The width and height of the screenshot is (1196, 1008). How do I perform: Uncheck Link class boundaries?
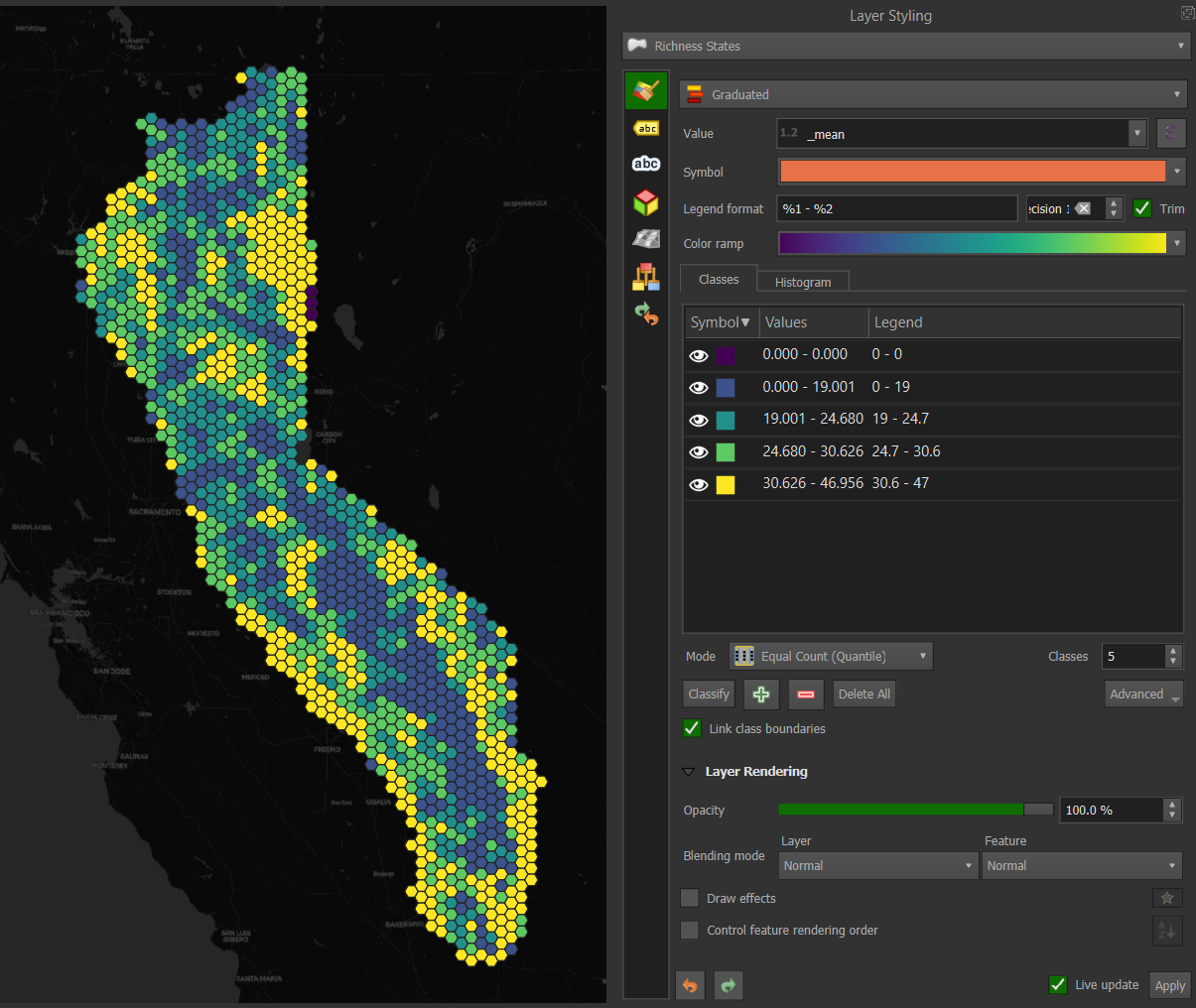pos(692,728)
